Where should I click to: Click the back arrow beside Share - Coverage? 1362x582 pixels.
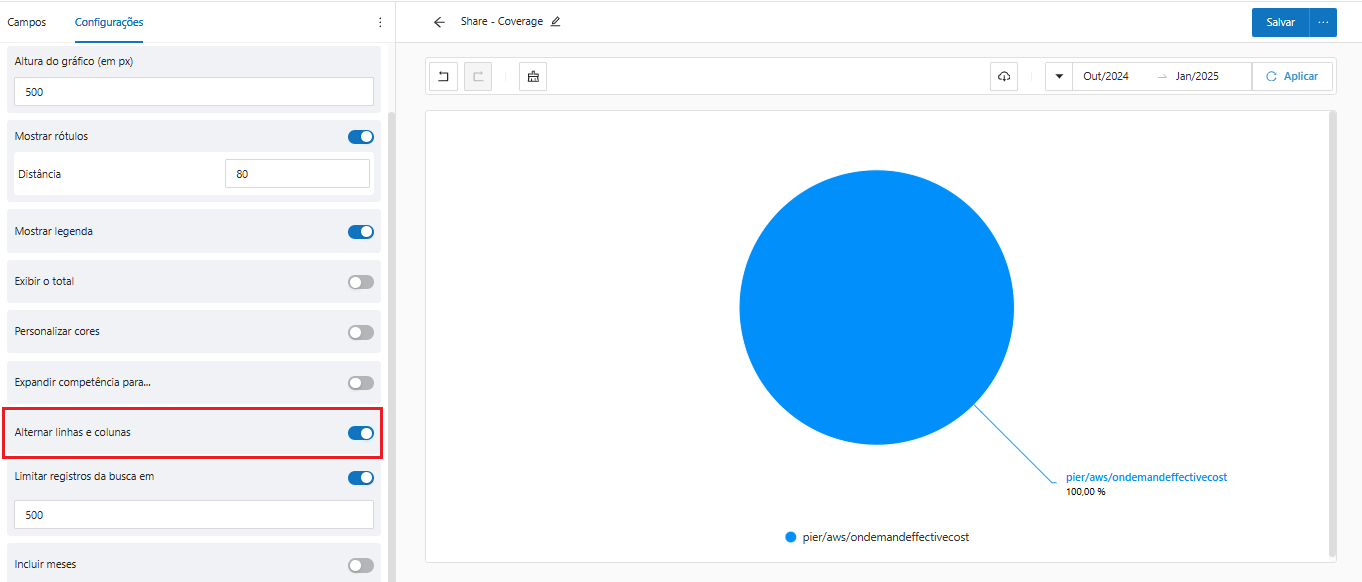pos(439,22)
